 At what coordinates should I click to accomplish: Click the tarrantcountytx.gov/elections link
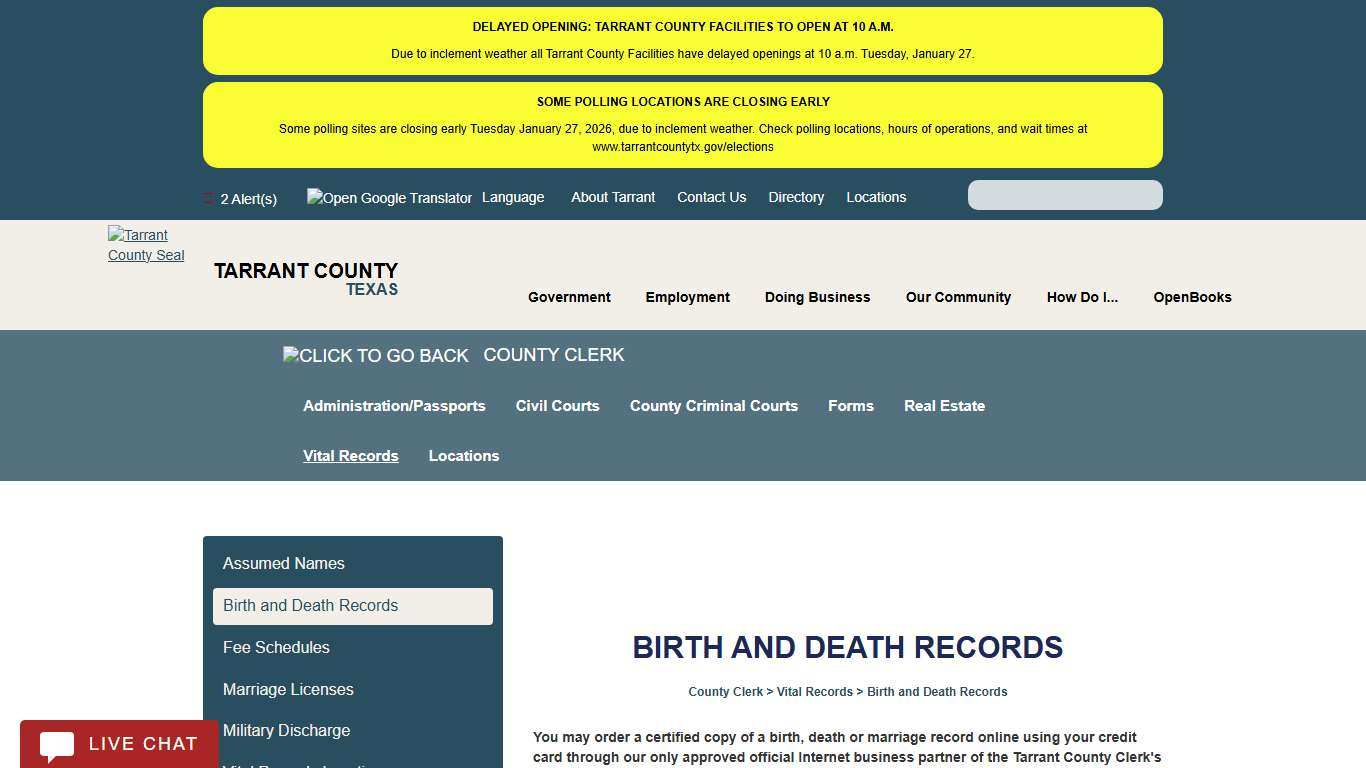point(683,146)
